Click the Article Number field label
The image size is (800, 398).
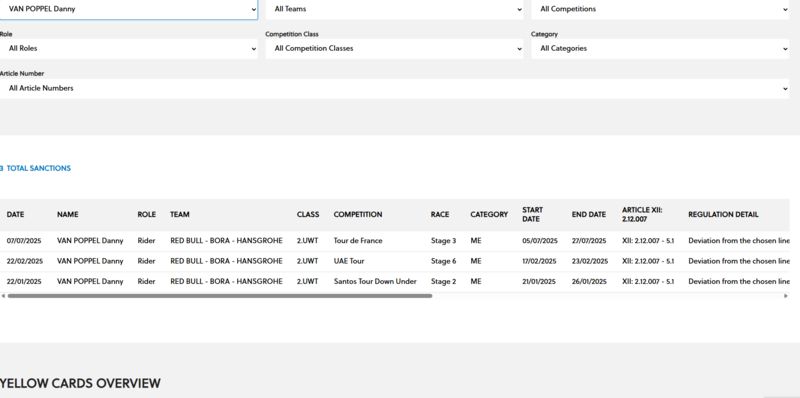coord(22,73)
